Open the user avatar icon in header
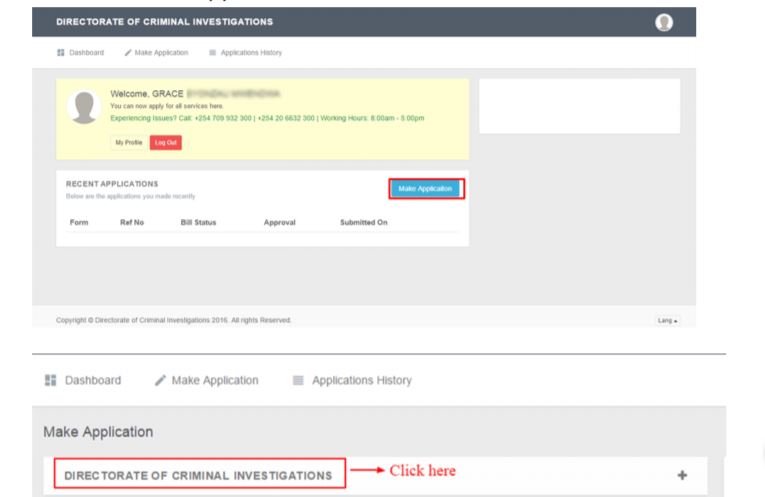765x497 pixels. tap(664, 22)
